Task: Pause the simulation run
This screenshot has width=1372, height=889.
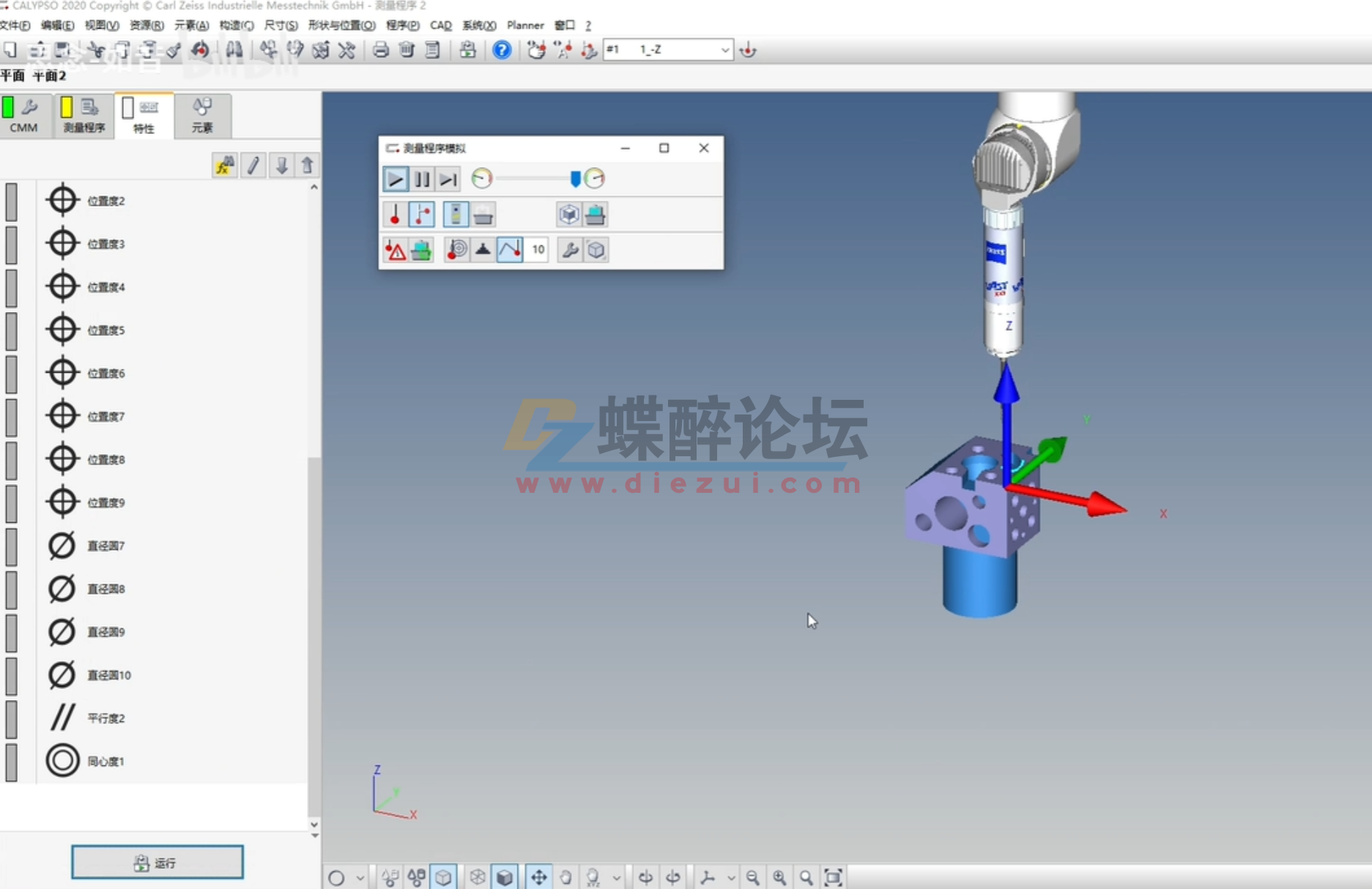Action: click(x=421, y=178)
